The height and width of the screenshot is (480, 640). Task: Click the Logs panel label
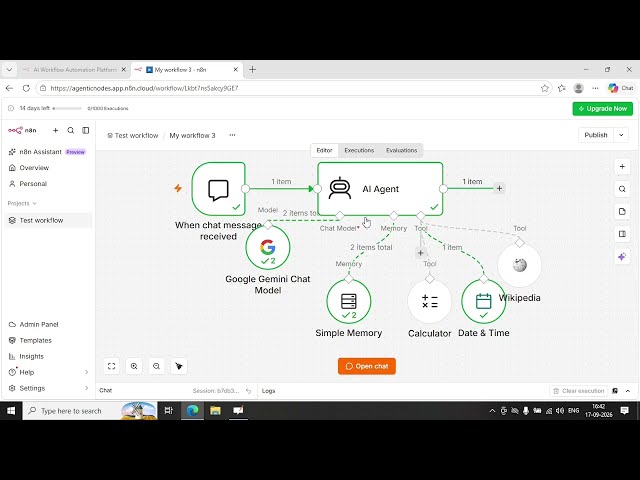coord(269,391)
